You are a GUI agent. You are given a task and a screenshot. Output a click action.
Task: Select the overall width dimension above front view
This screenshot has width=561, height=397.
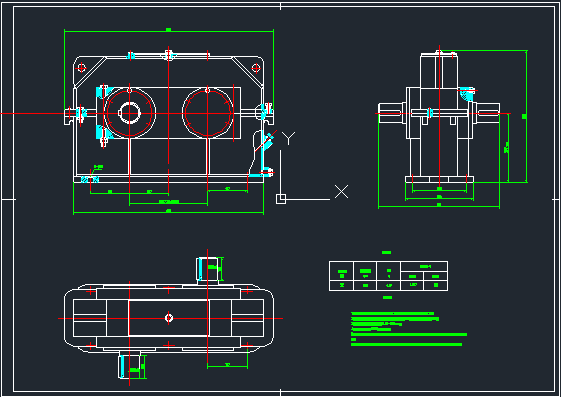pos(169,31)
